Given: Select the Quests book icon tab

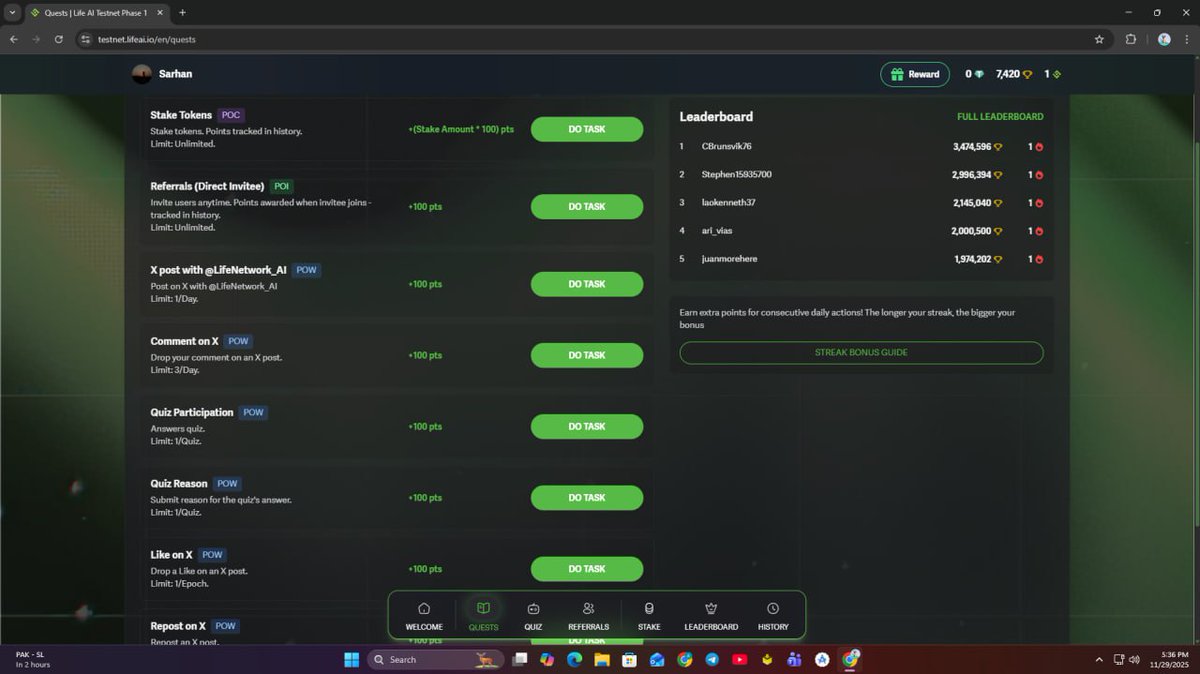Looking at the screenshot, I should click(x=483, y=616).
